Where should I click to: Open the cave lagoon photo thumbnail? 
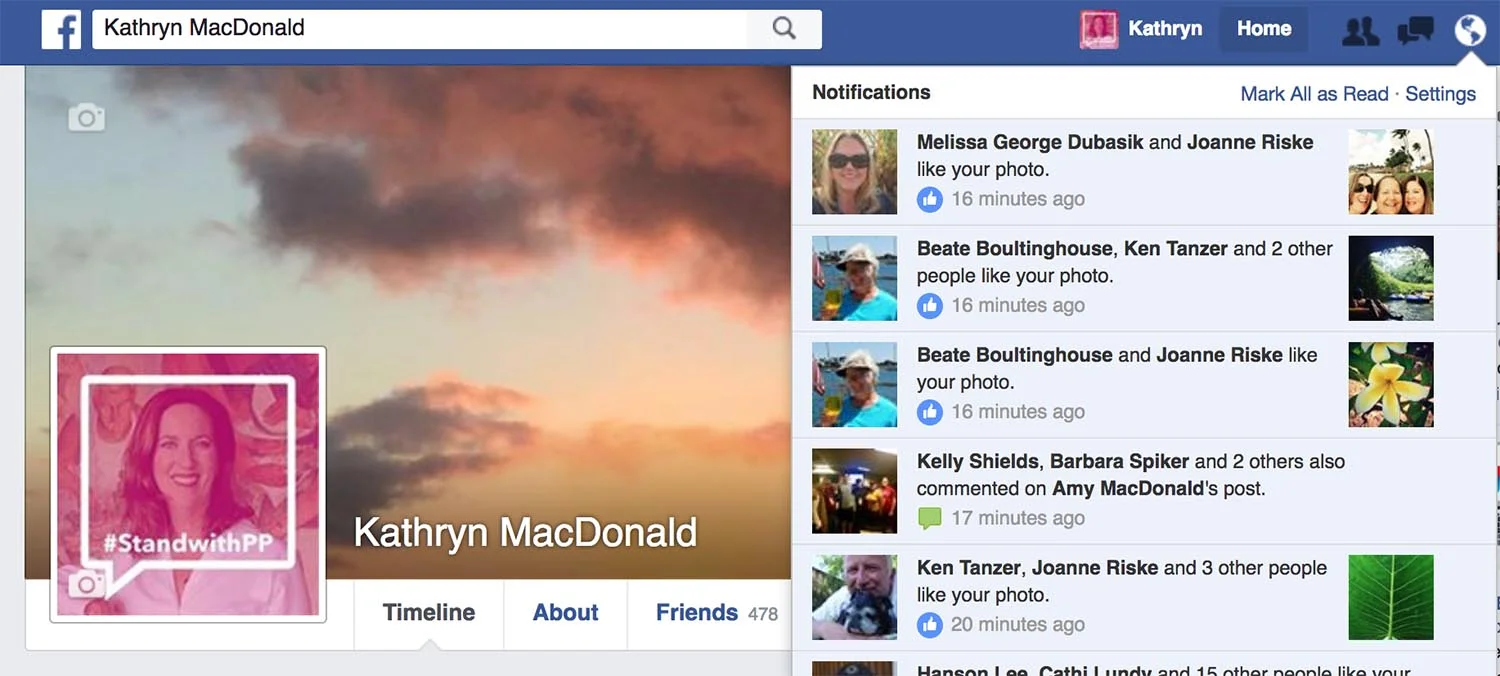tap(1391, 278)
